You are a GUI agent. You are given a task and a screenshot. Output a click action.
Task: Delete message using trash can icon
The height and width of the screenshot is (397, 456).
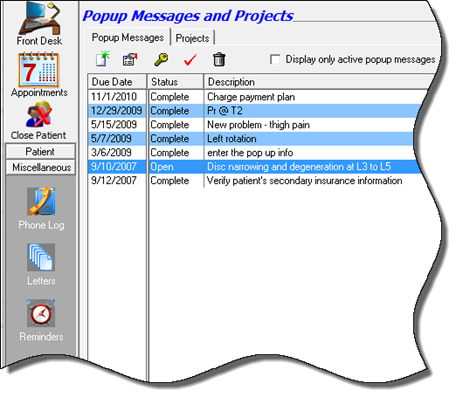[x=219, y=60]
